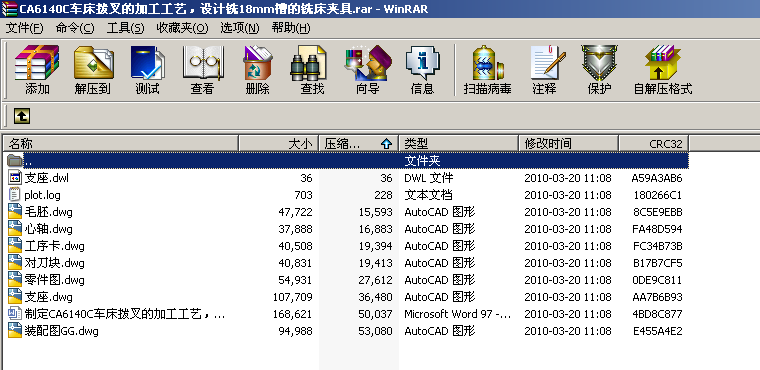Go up one folder with arrow button
760x370 pixels.
(22, 116)
